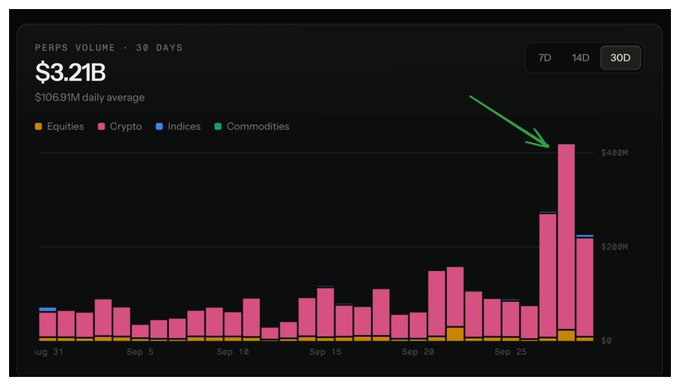Click the $400M axis label
The height and width of the screenshot is (386, 680).
pyautogui.click(x=615, y=153)
